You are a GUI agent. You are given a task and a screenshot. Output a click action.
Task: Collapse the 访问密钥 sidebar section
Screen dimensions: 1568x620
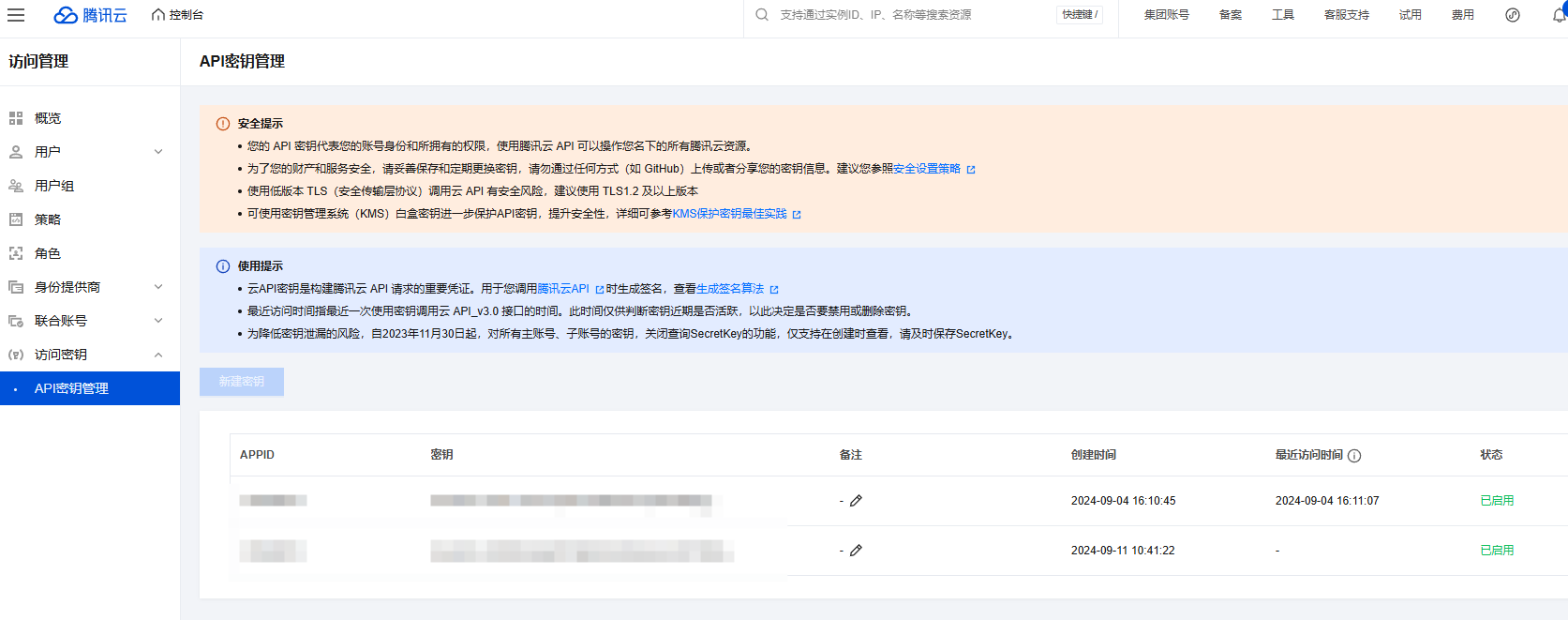point(158,355)
